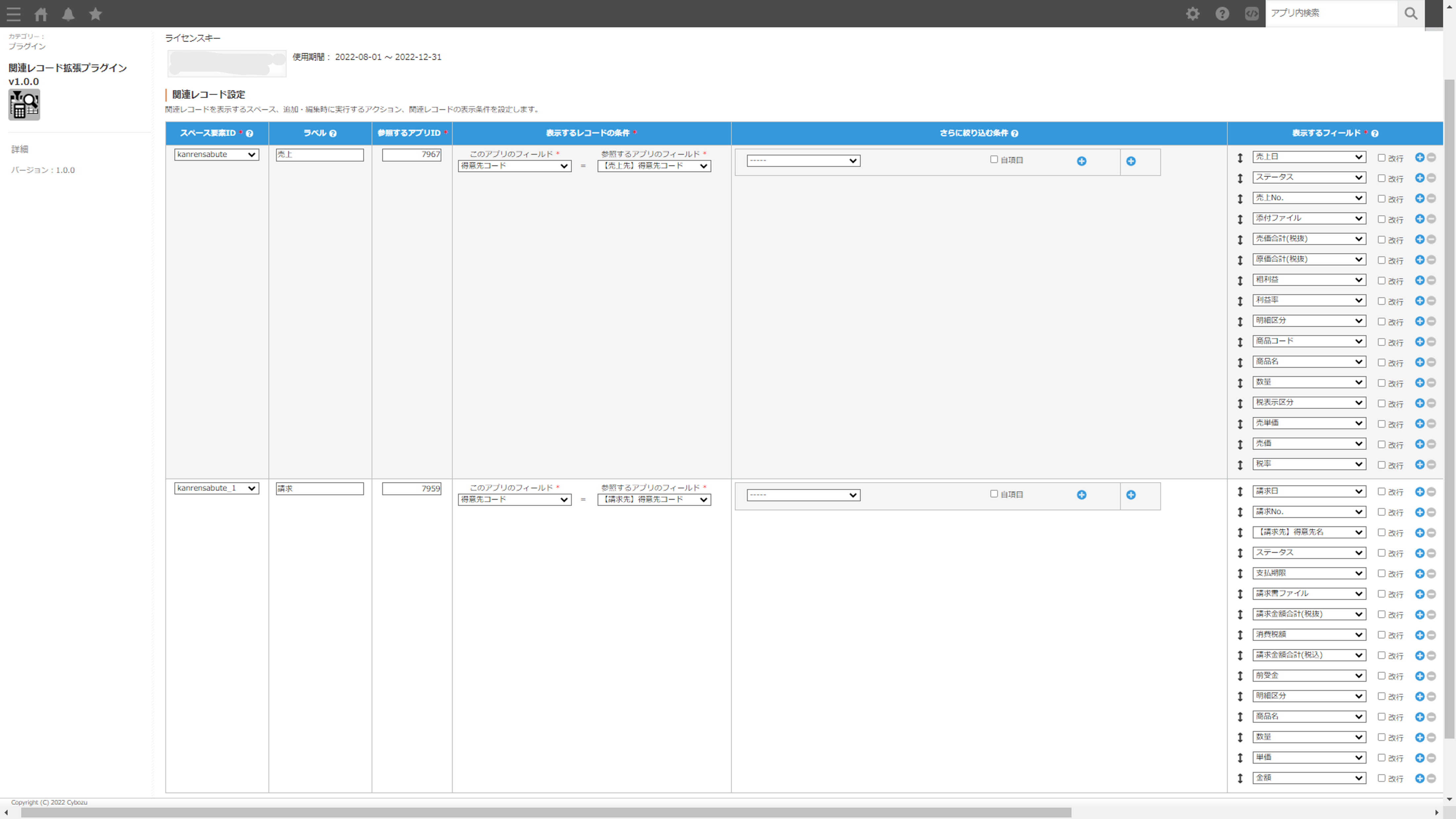Screen dimensions: 1456x819
Task: Add filter condition next to 自項目 in 請求 row
Action: click(x=1081, y=495)
